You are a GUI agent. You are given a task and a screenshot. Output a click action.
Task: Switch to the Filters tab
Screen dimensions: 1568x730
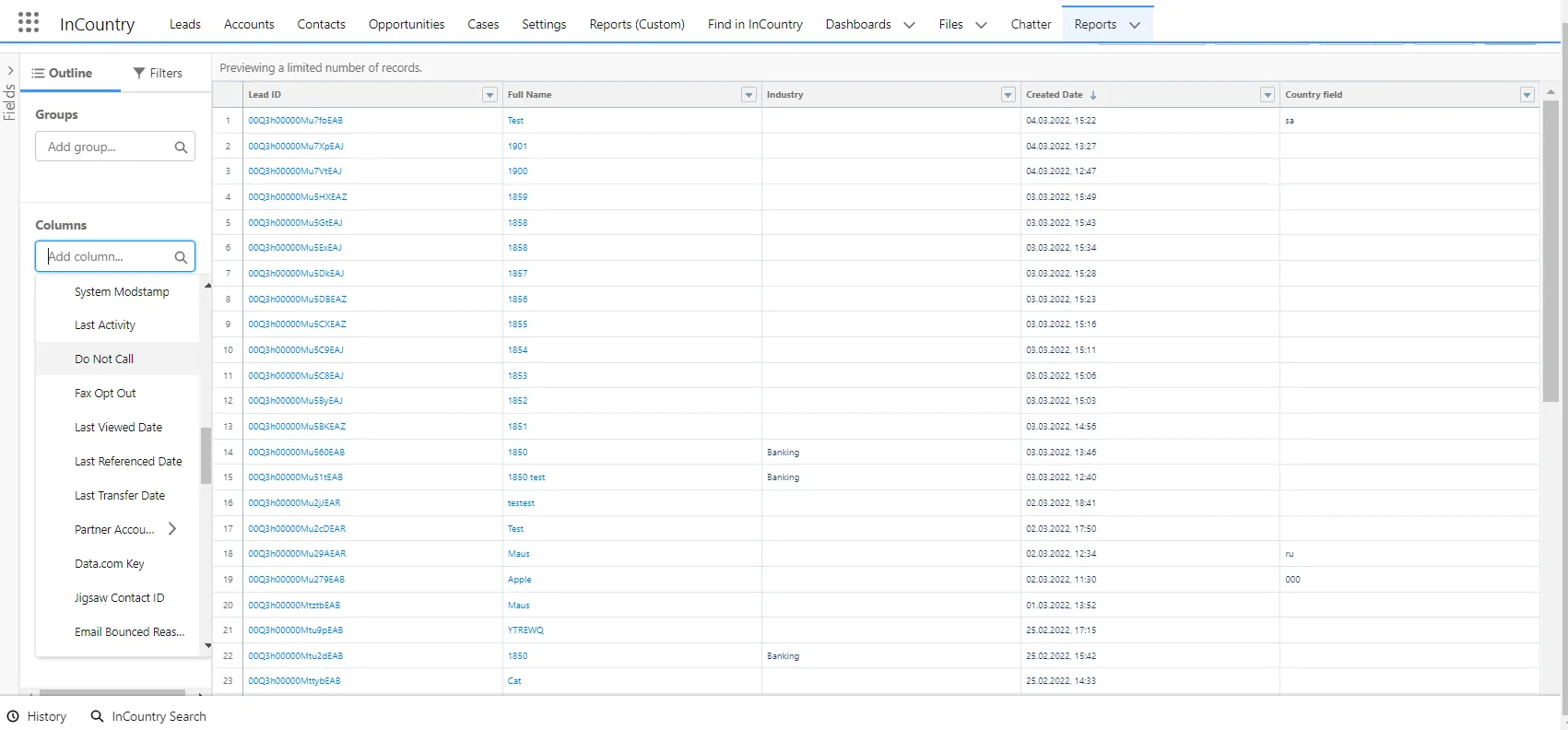point(158,73)
